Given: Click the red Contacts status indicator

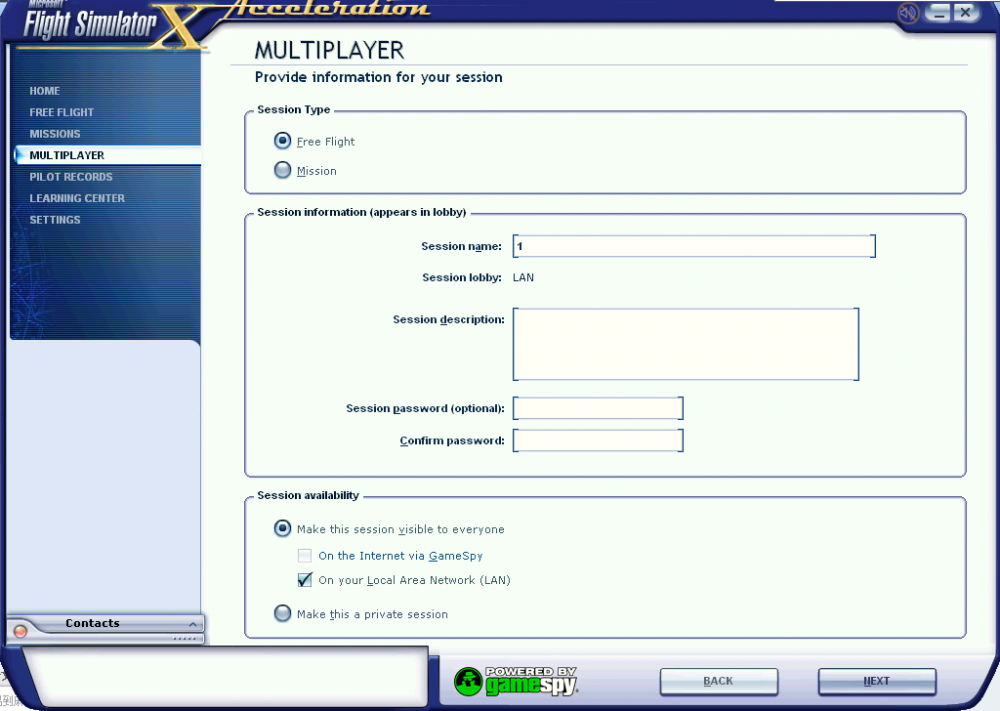Looking at the screenshot, I should click(x=20, y=632).
